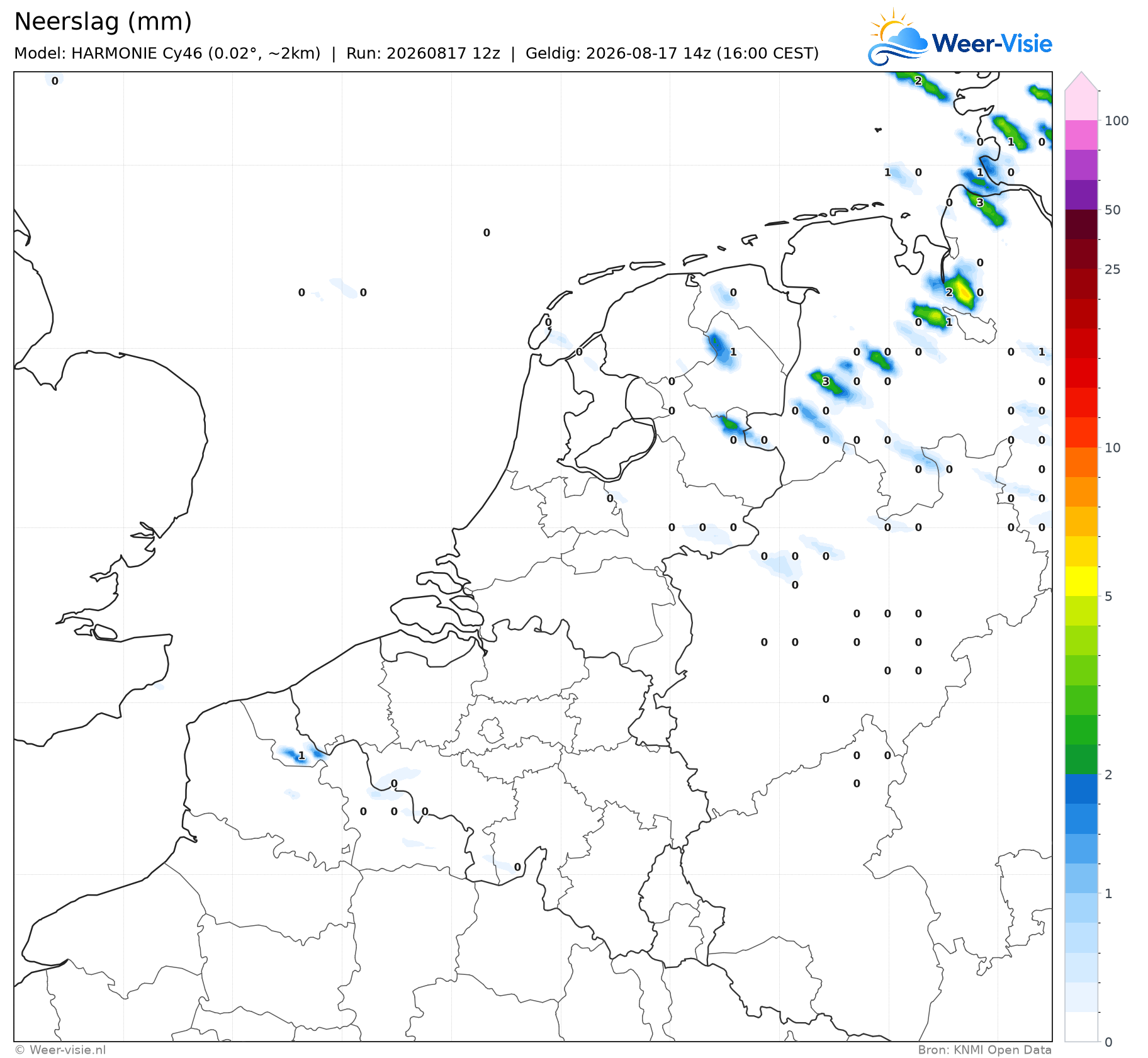1148x1058 pixels.
Task: Click the model run info subtitle line
Action: pyautogui.click(x=416, y=53)
